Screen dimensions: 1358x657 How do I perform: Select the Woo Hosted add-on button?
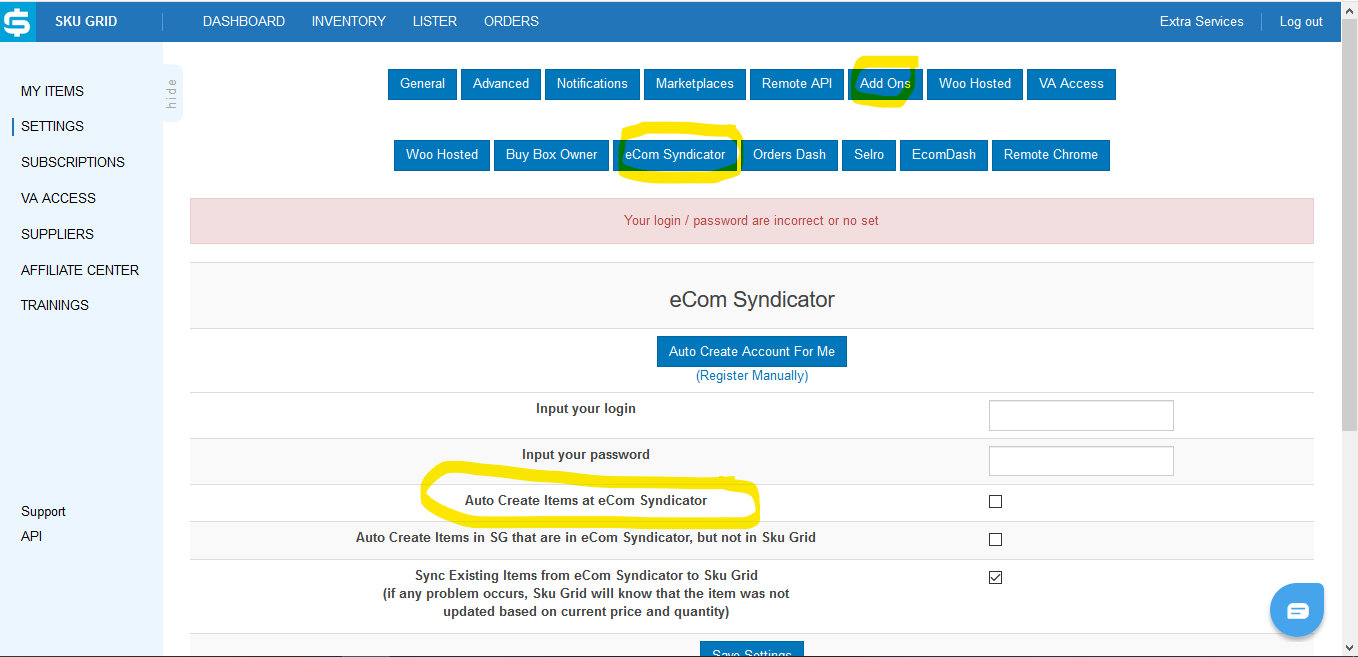442,155
